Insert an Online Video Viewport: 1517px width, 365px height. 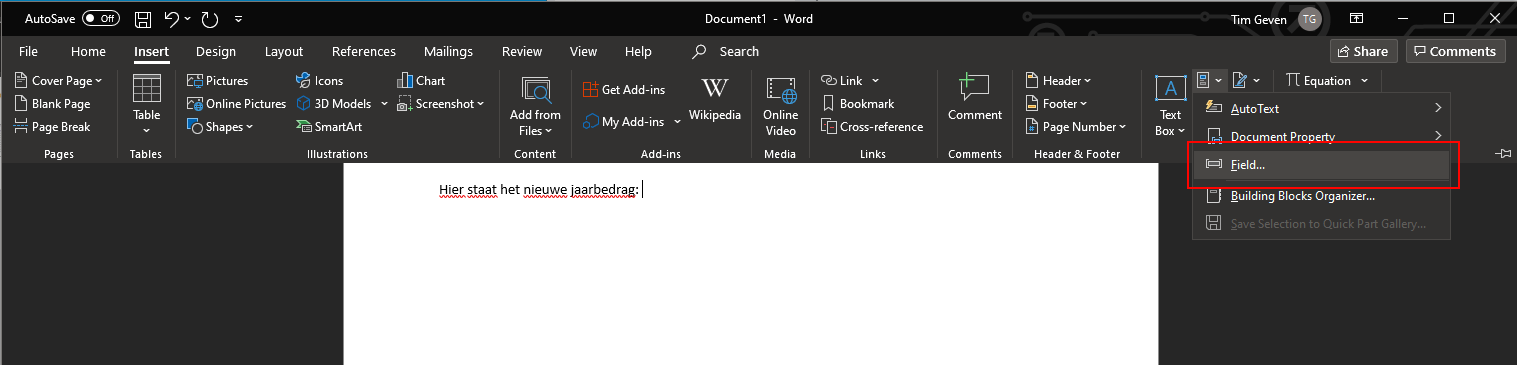[780, 106]
